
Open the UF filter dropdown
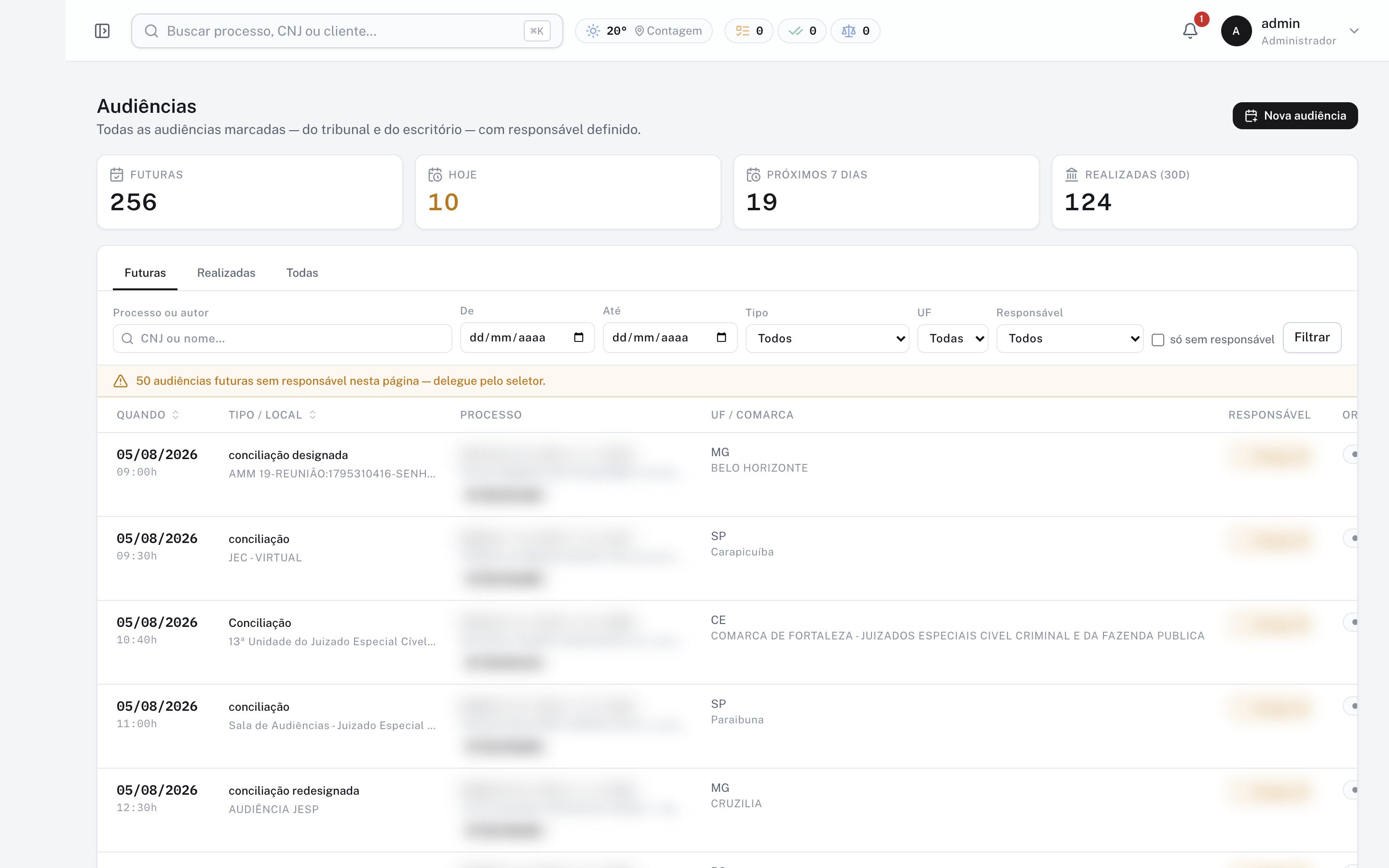coord(953,339)
